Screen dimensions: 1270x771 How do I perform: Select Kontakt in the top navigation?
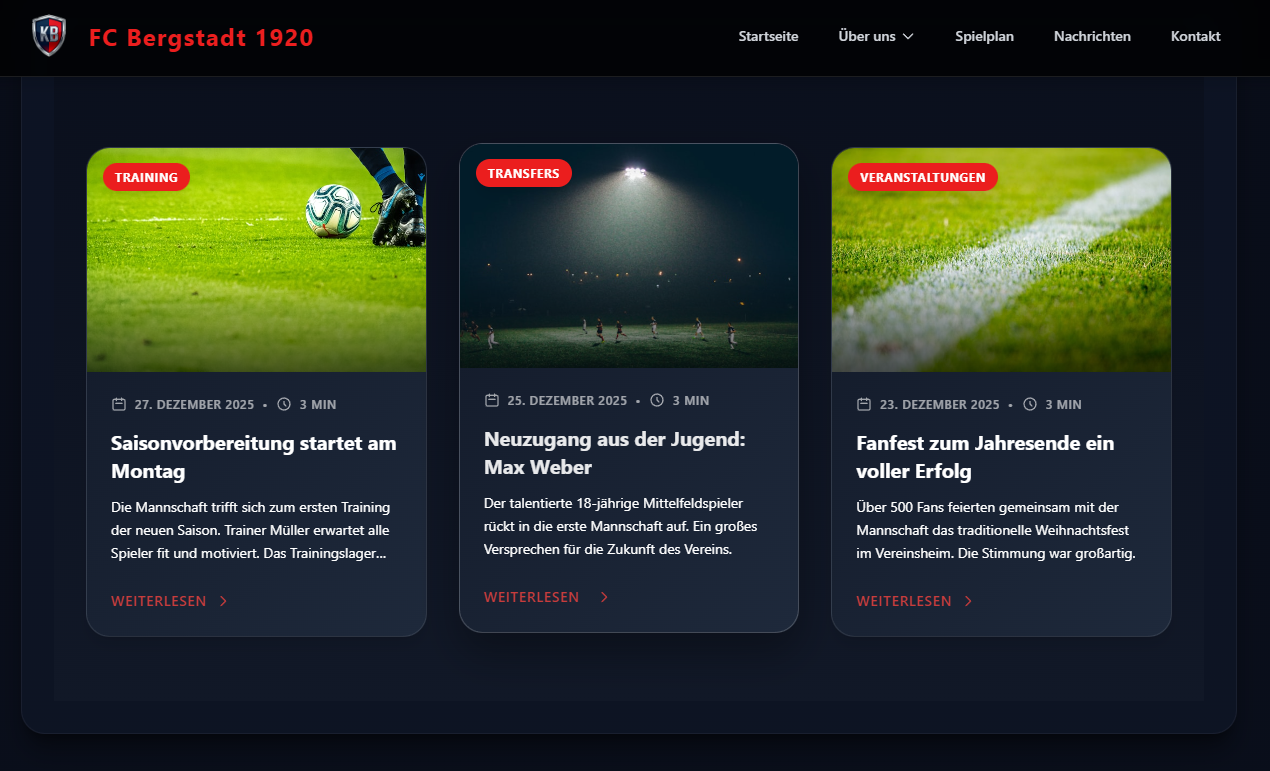(1195, 36)
